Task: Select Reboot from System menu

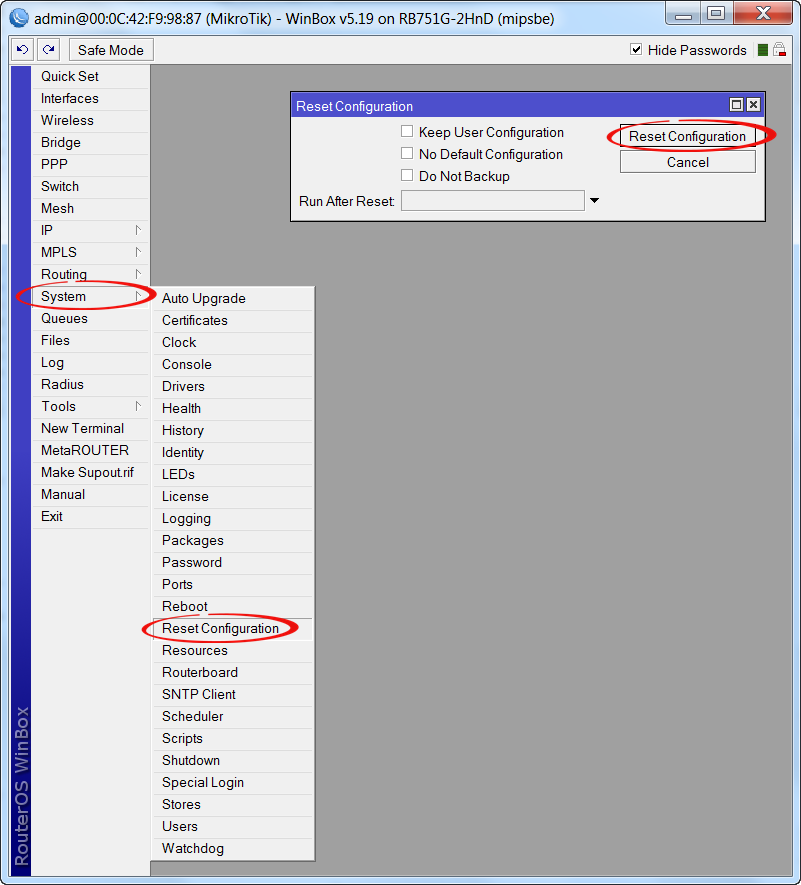Action: coord(185,606)
